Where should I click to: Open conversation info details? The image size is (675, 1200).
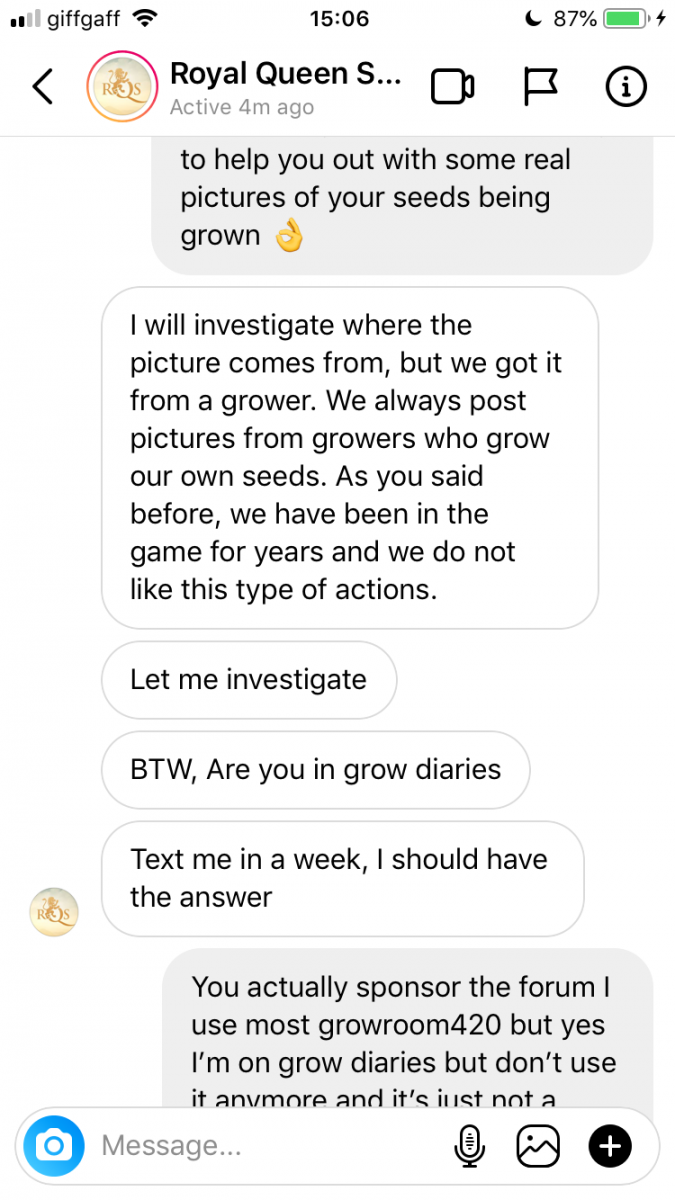point(627,88)
